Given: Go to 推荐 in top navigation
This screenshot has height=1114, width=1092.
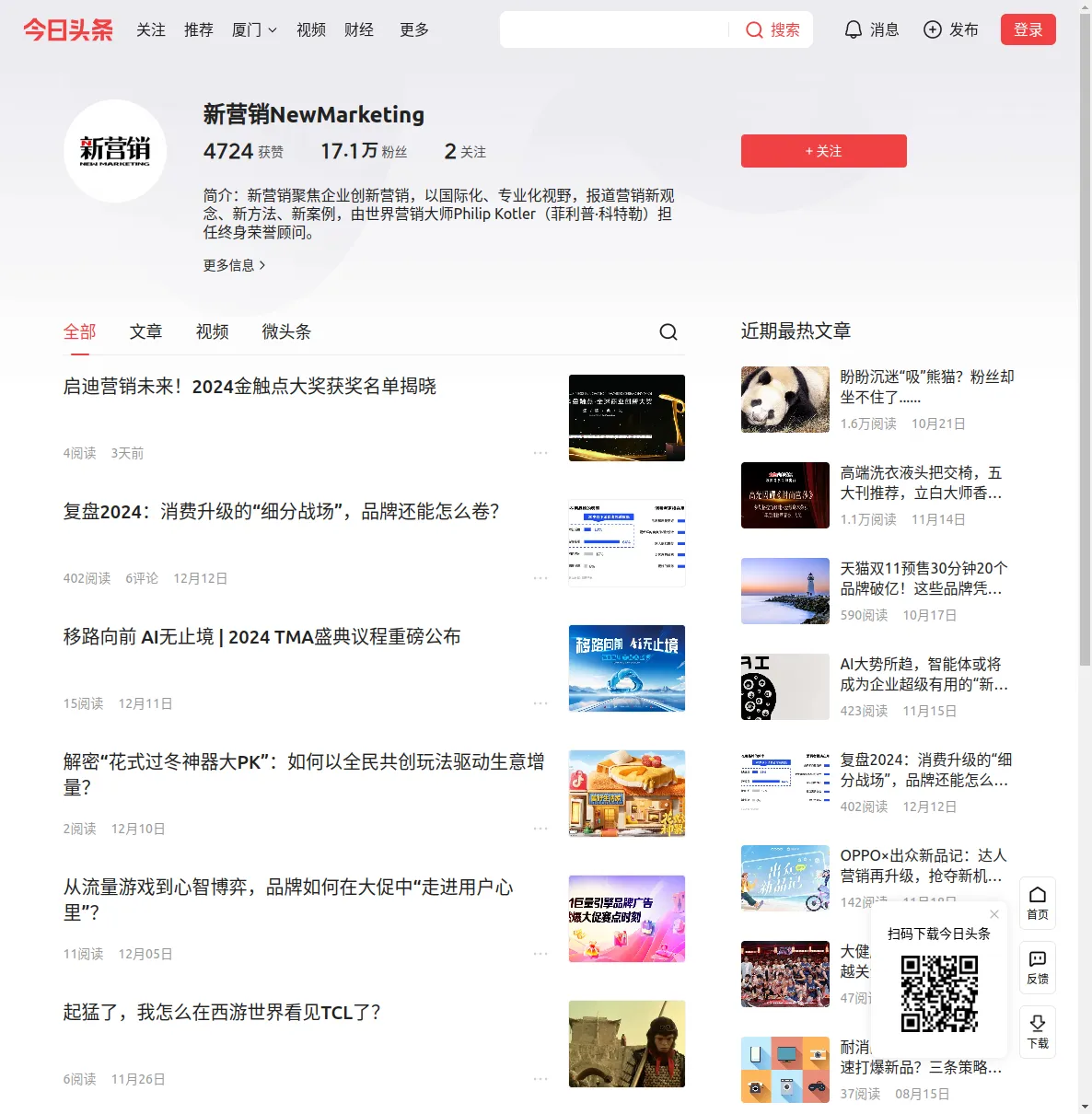Looking at the screenshot, I should [x=199, y=29].
